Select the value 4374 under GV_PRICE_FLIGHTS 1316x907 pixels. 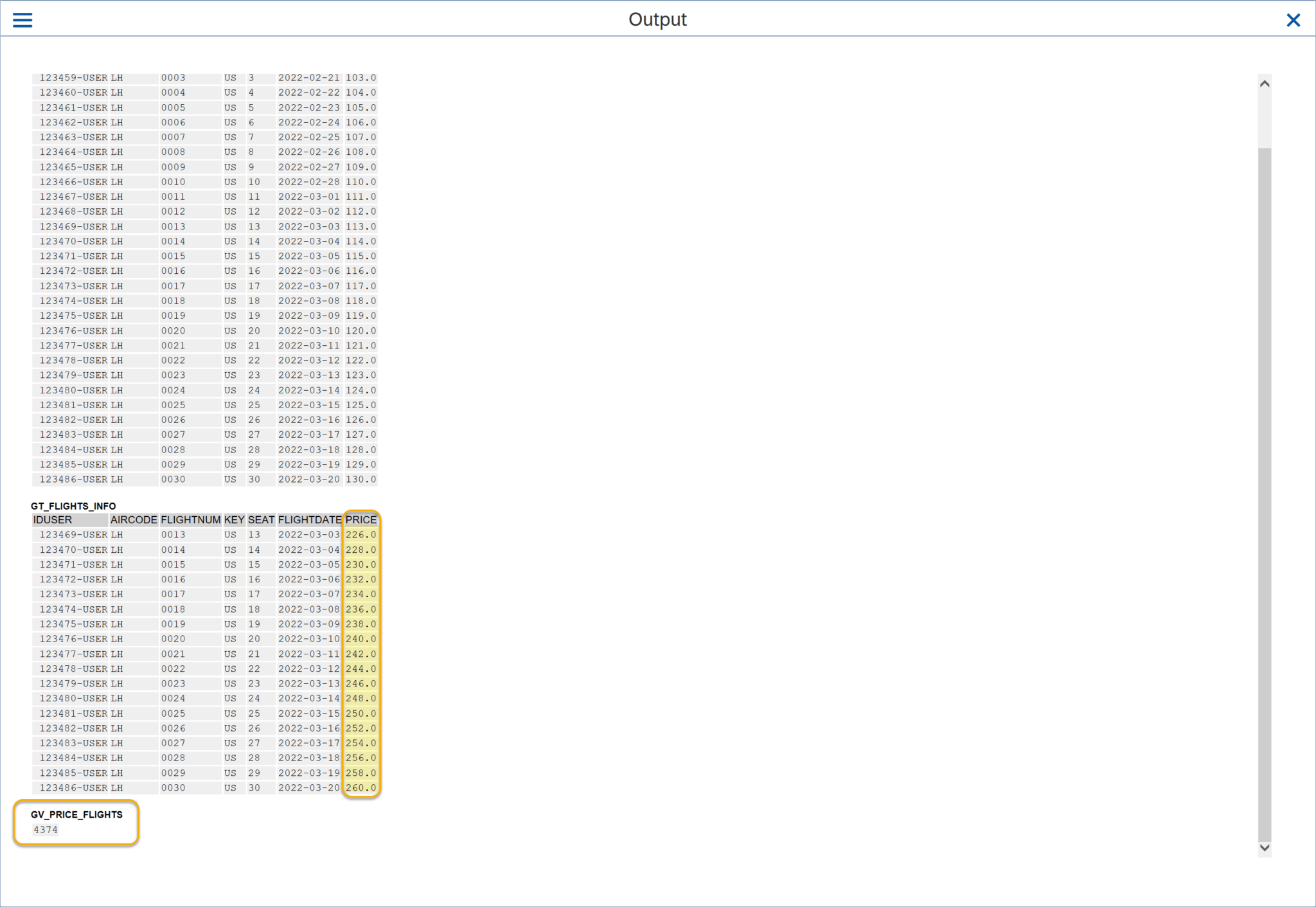(45, 829)
